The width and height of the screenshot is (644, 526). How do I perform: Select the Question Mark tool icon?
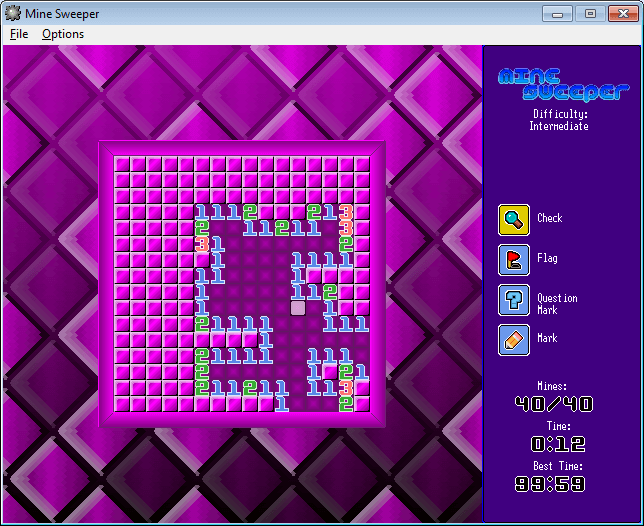click(514, 300)
